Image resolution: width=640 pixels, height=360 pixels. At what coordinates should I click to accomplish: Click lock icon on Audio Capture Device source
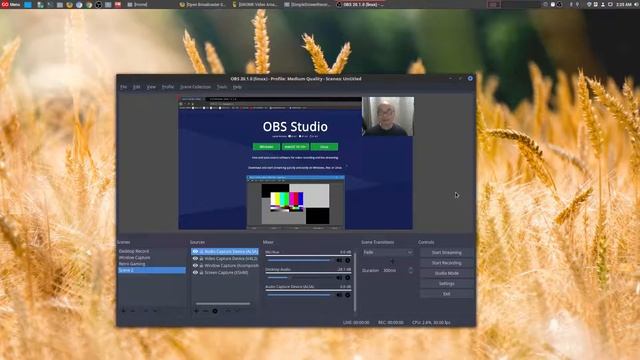[201, 252]
